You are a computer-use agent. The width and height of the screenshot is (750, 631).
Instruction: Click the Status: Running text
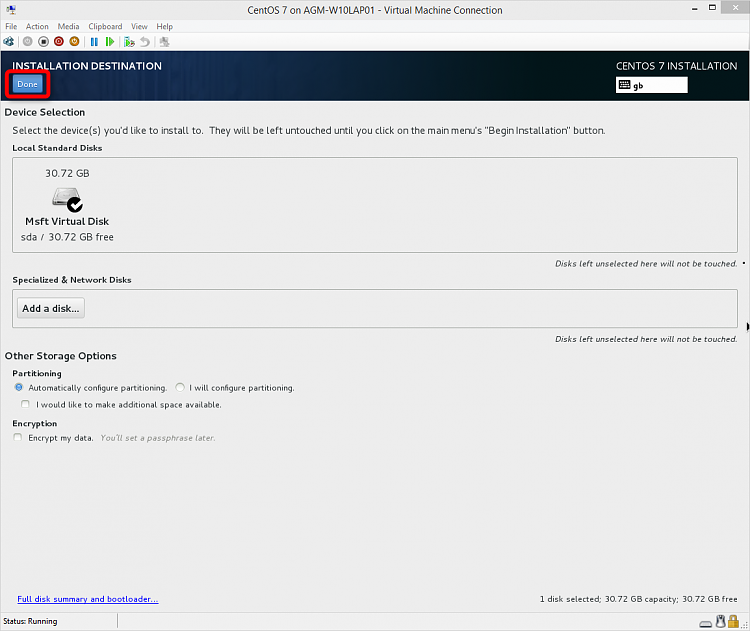click(x=30, y=621)
